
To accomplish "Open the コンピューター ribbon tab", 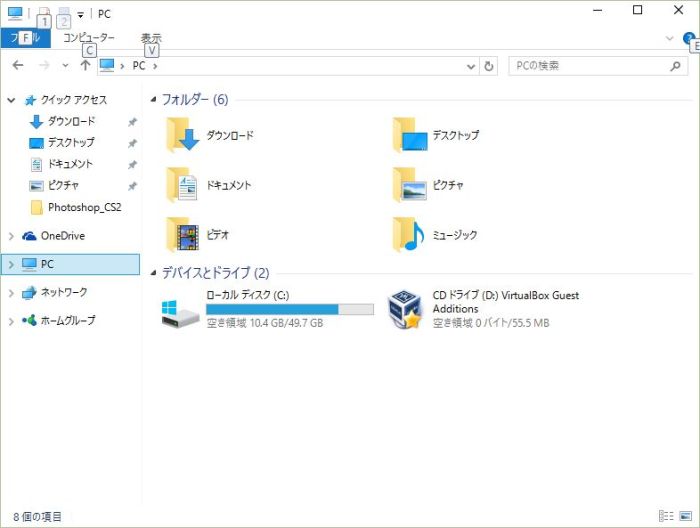I will (89, 38).
